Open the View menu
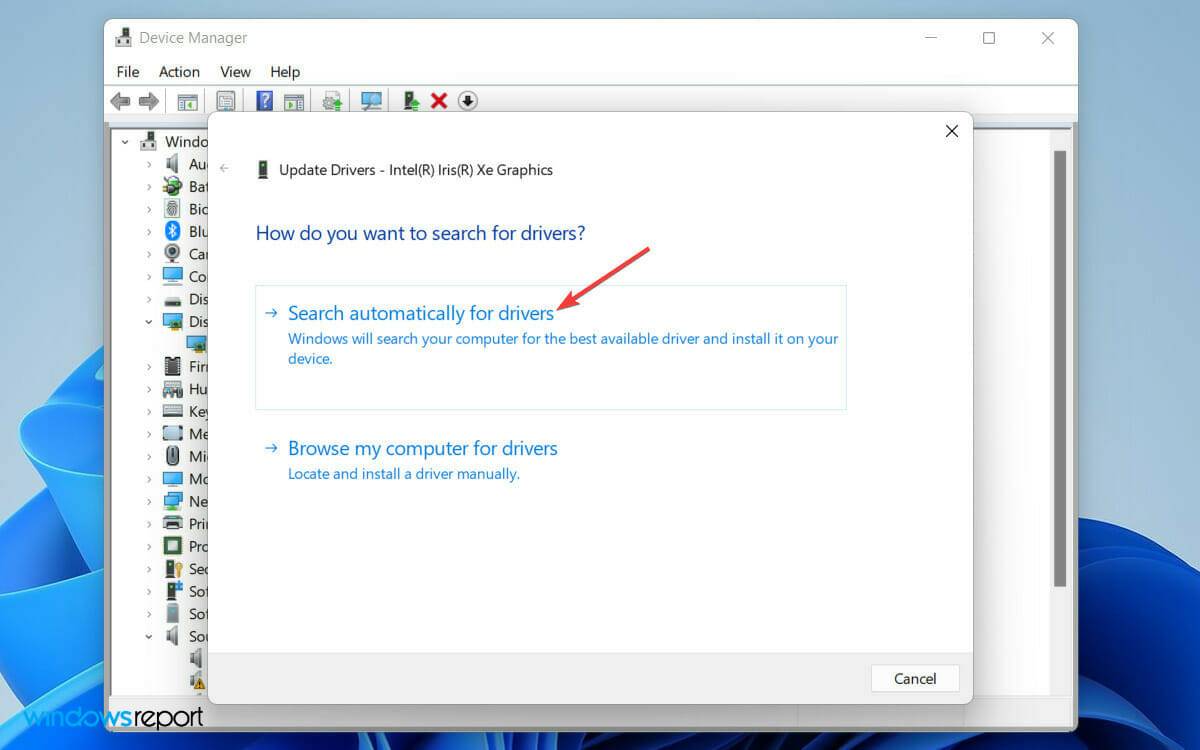Image resolution: width=1200 pixels, height=750 pixels. (235, 71)
